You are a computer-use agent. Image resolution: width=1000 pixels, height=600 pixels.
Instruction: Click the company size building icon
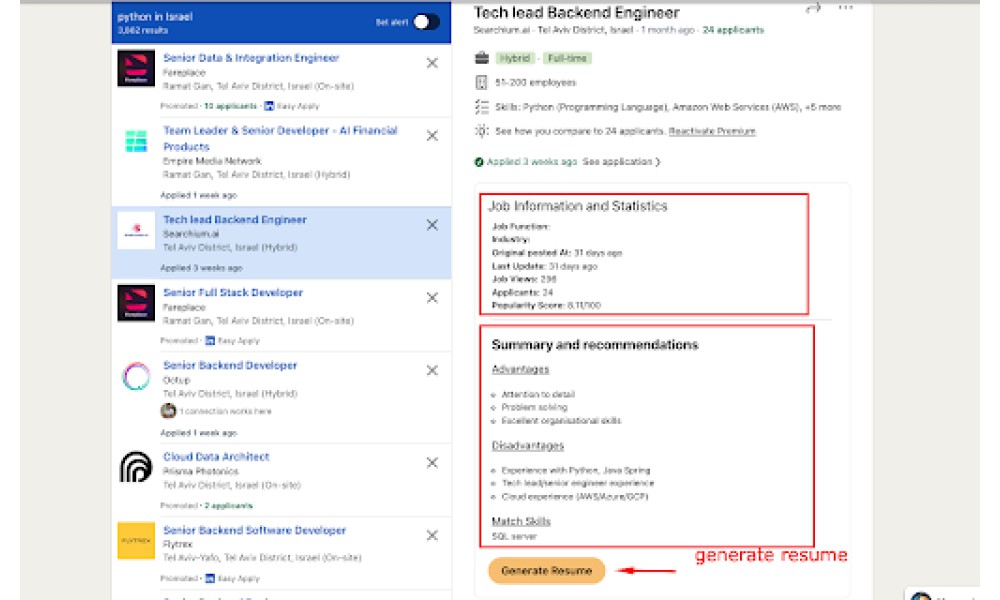pyautogui.click(x=482, y=82)
